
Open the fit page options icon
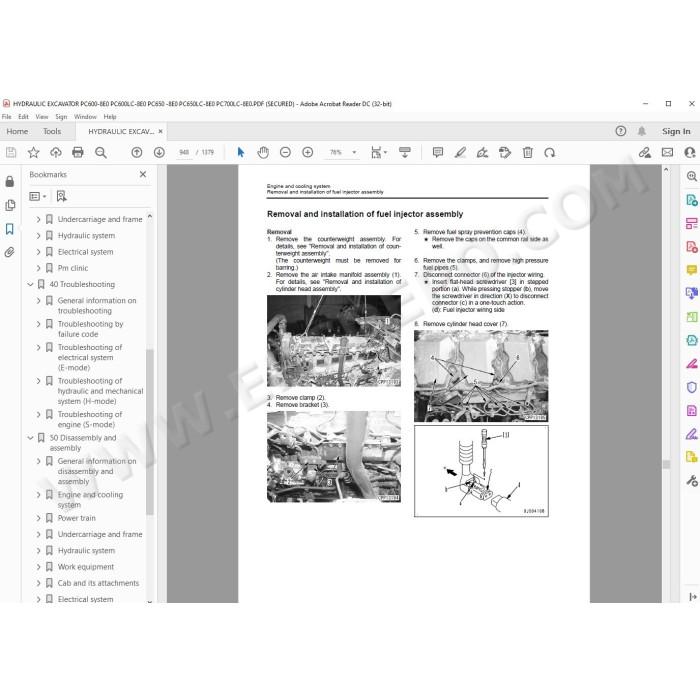coord(379,153)
